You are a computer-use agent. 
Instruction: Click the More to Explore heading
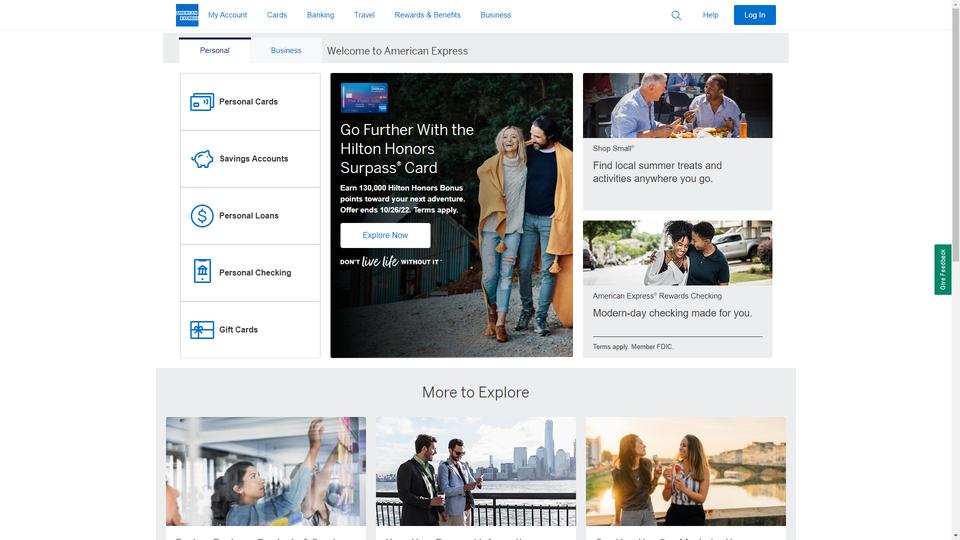(x=476, y=392)
